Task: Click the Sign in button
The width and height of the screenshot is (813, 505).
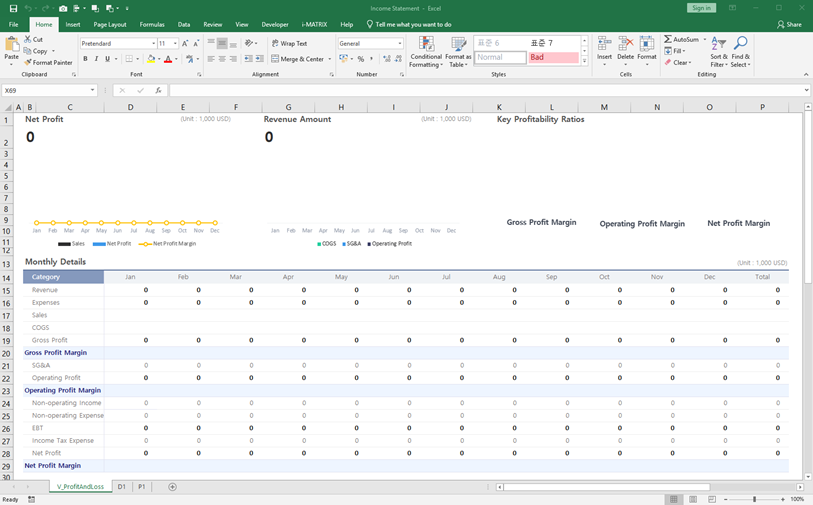Action: (x=701, y=8)
